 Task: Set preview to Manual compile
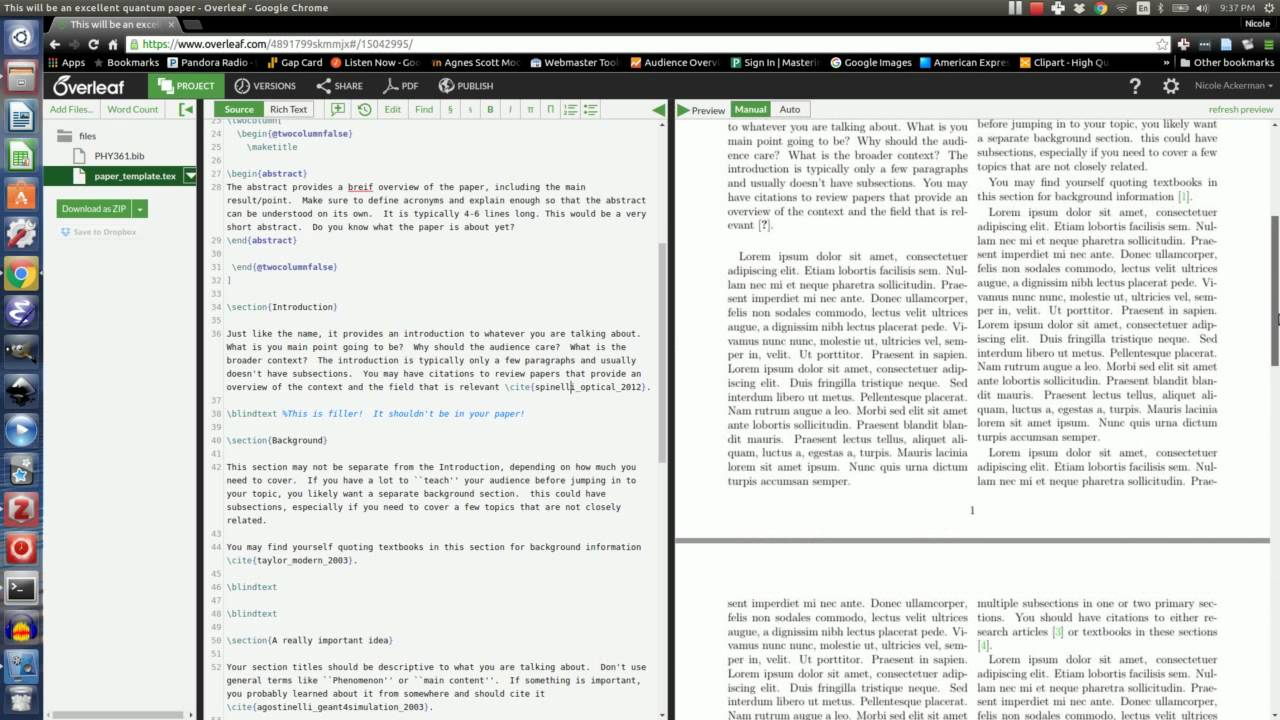(x=750, y=109)
